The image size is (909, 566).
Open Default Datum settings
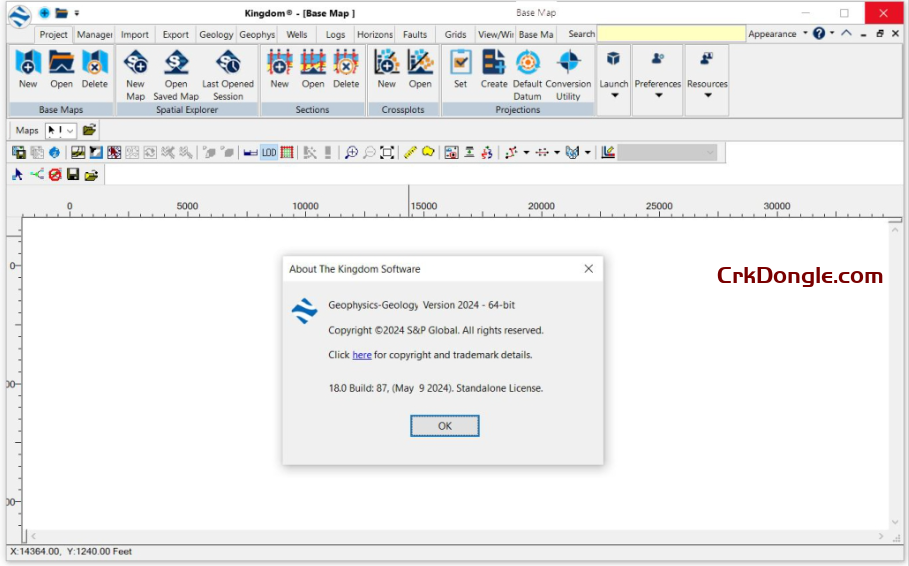(x=527, y=75)
